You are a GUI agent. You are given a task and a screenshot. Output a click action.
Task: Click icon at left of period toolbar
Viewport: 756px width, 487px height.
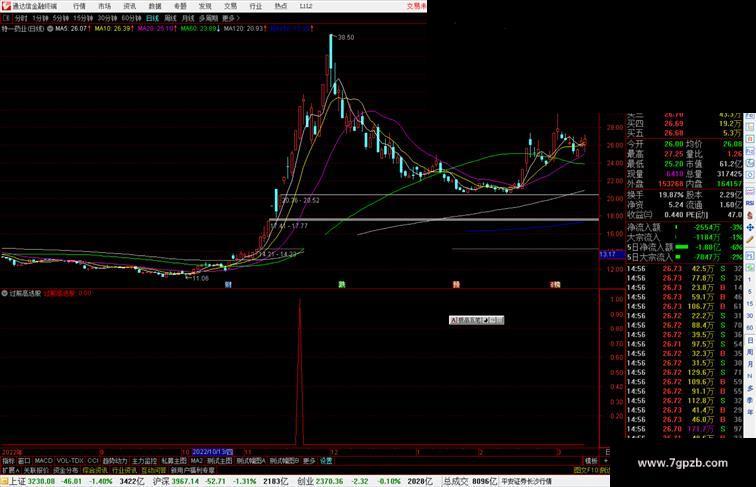(x=6, y=18)
